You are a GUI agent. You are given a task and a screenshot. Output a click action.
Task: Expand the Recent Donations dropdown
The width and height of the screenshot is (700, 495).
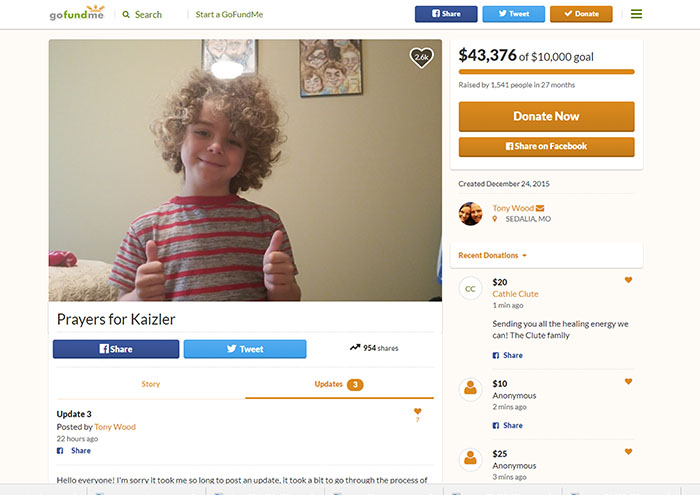pyautogui.click(x=492, y=255)
